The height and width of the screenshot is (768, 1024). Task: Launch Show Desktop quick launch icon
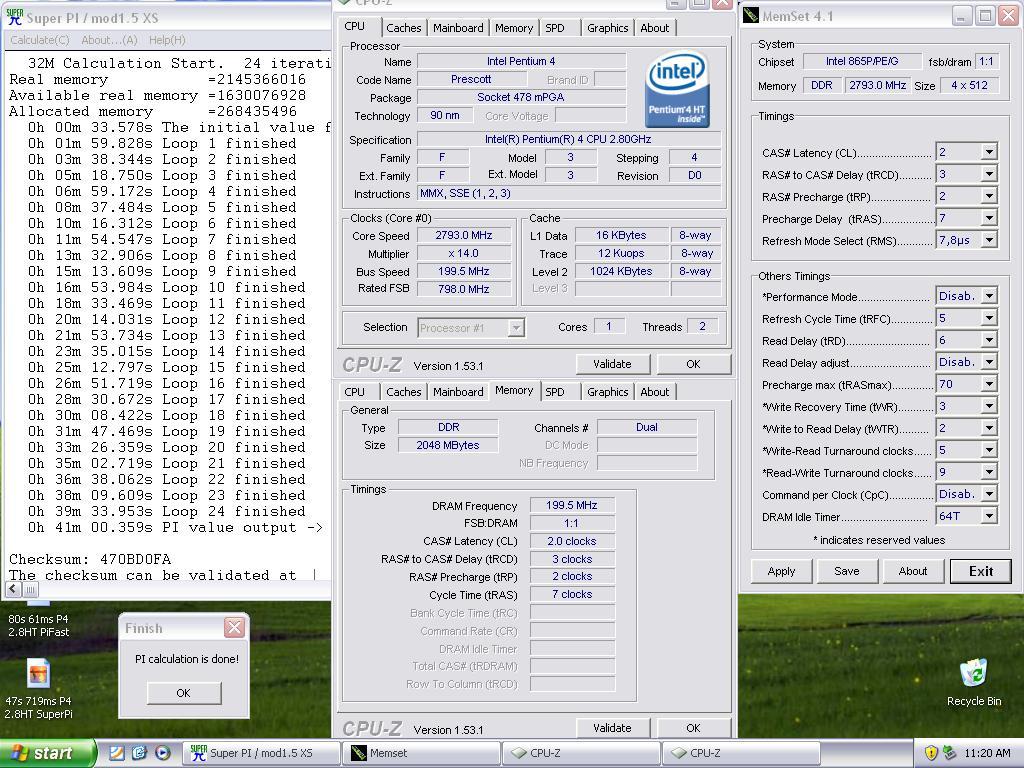[x=116, y=753]
